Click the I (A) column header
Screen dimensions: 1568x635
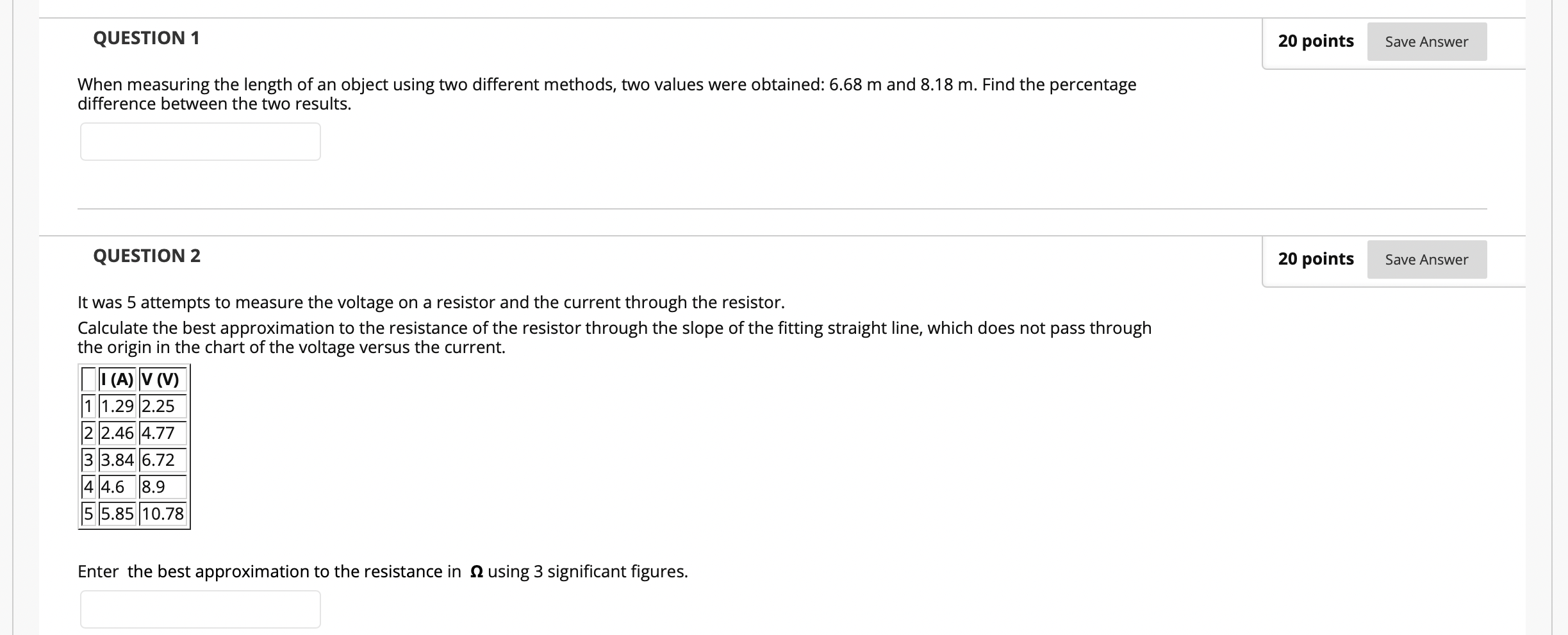[117, 380]
